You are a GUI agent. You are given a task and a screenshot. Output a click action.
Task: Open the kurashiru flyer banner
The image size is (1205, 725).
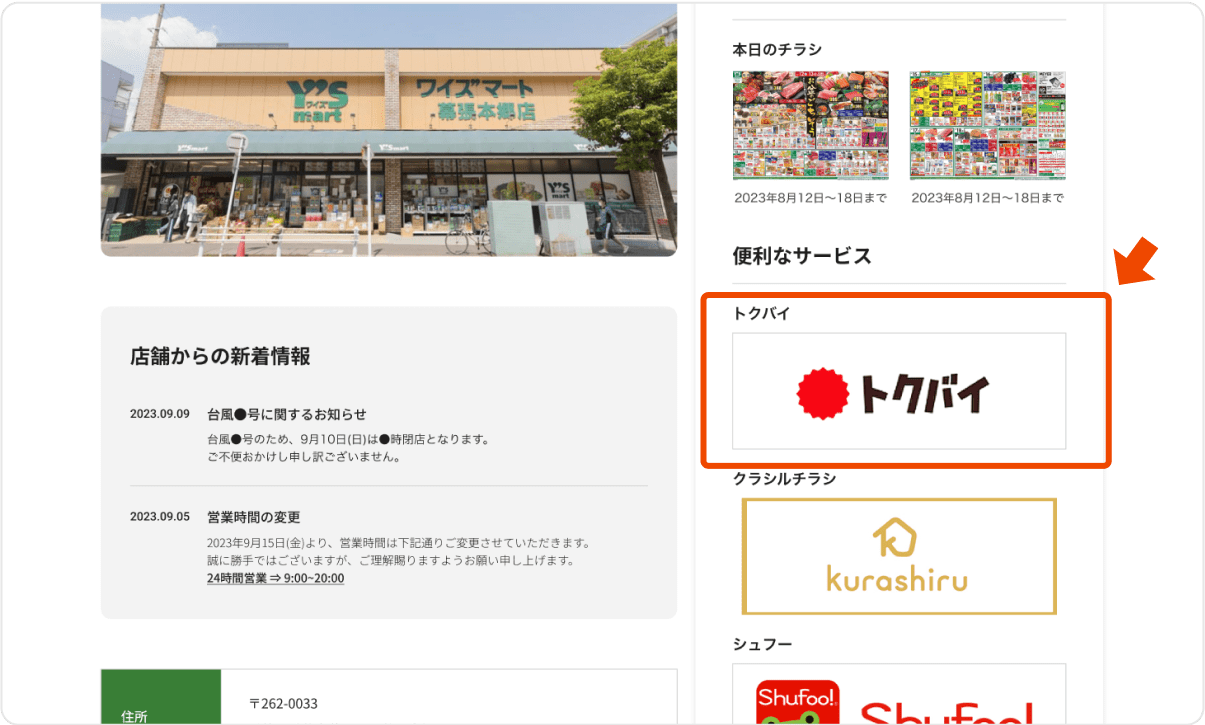point(899,556)
